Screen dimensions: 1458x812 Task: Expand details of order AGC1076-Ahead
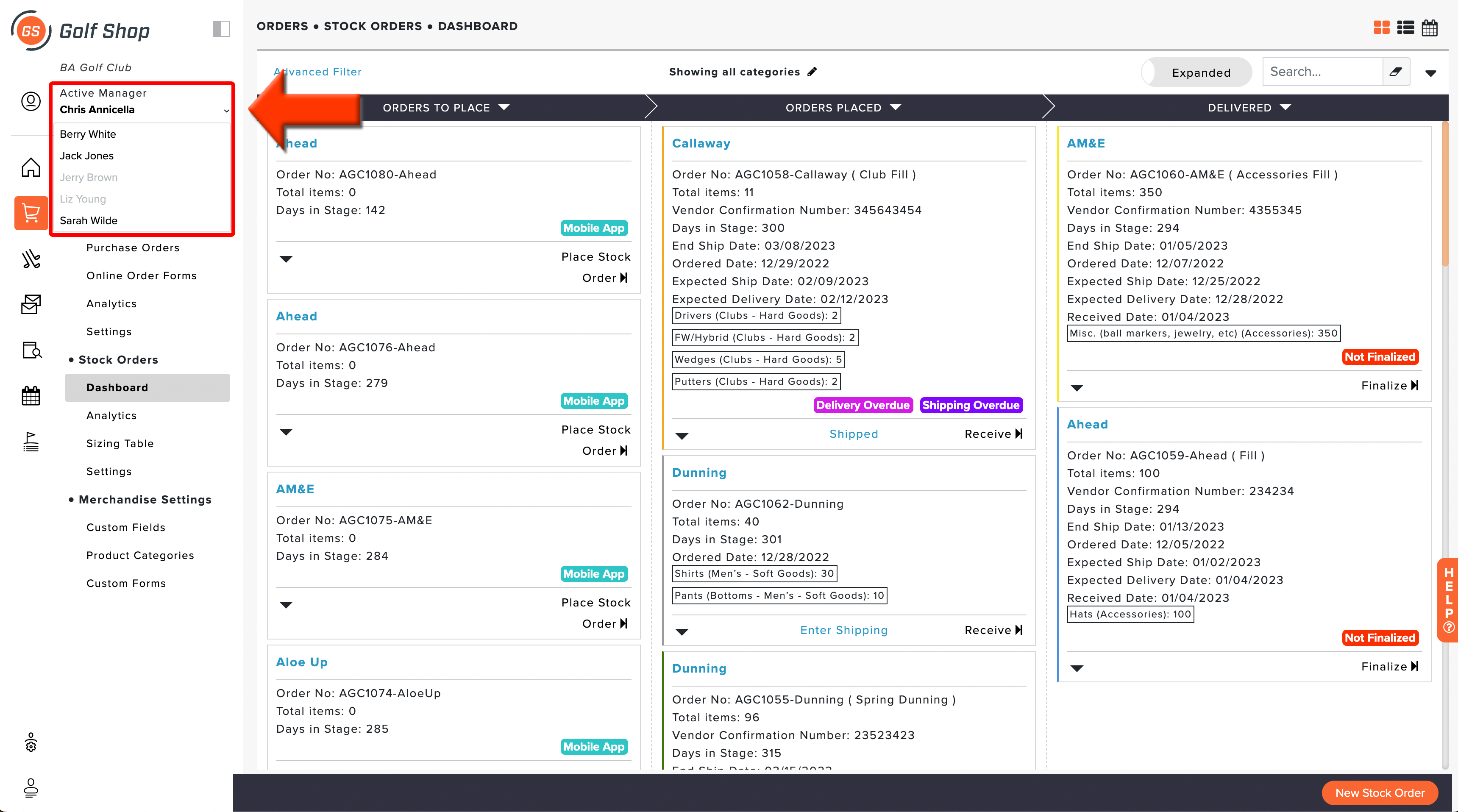tap(287, 432)
